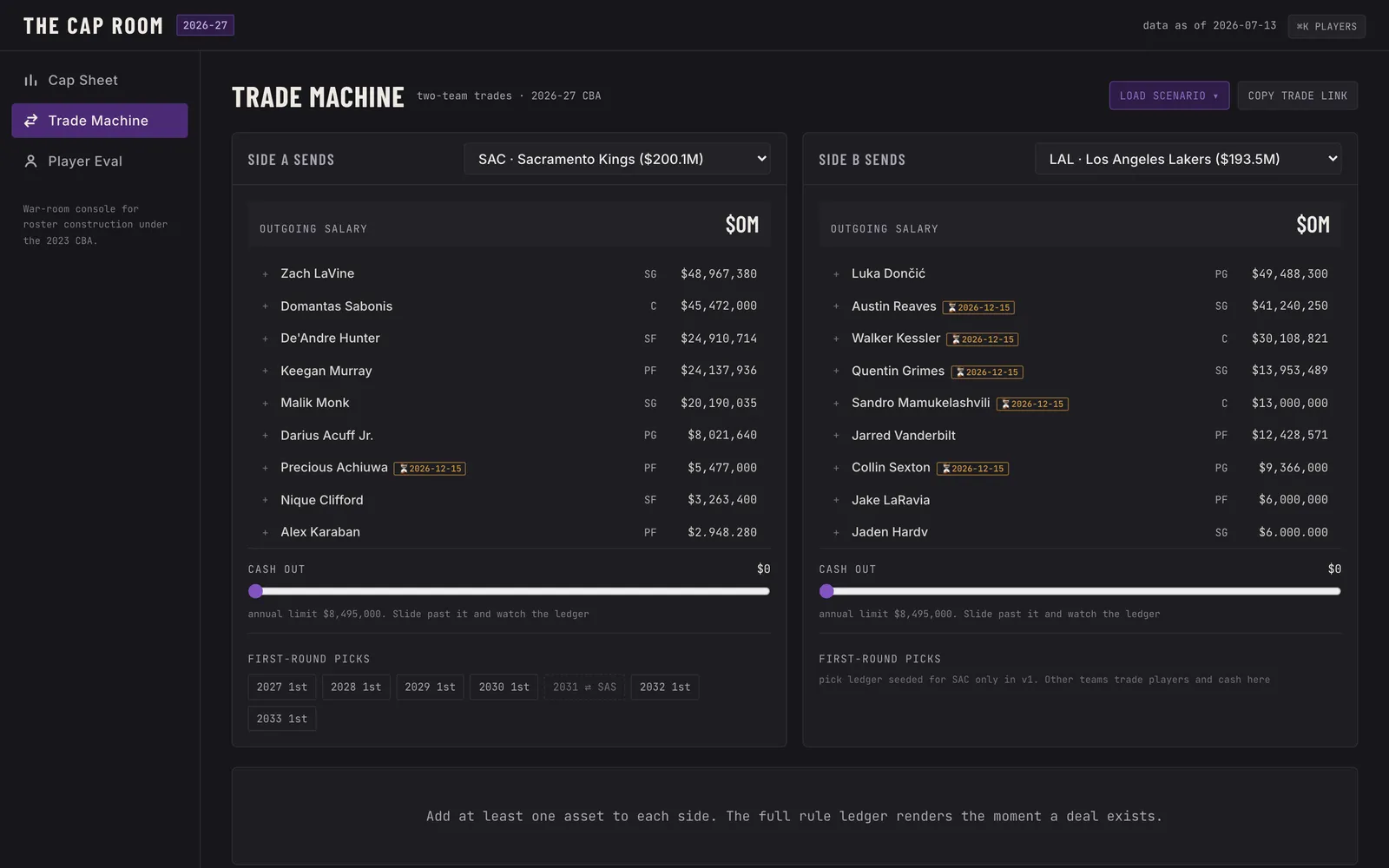Screen dimensions: 1389x868
Task: Toggle the 2029 1st pick chip
Action: (430, 687)
